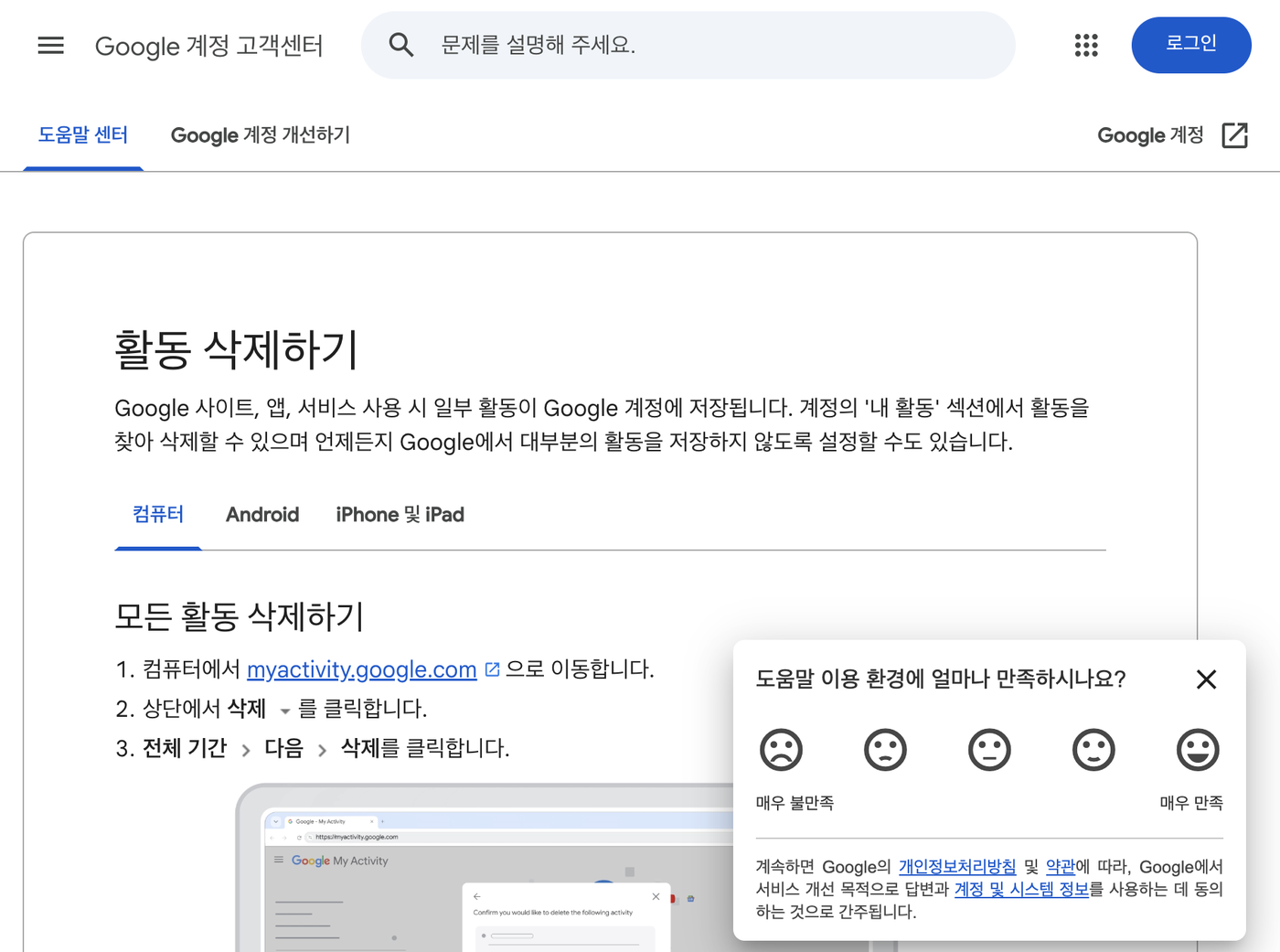The image size is (1280, 952).
Task: Click the survey question 도움말 이용 환경에 text
Action: click(941, 679)
